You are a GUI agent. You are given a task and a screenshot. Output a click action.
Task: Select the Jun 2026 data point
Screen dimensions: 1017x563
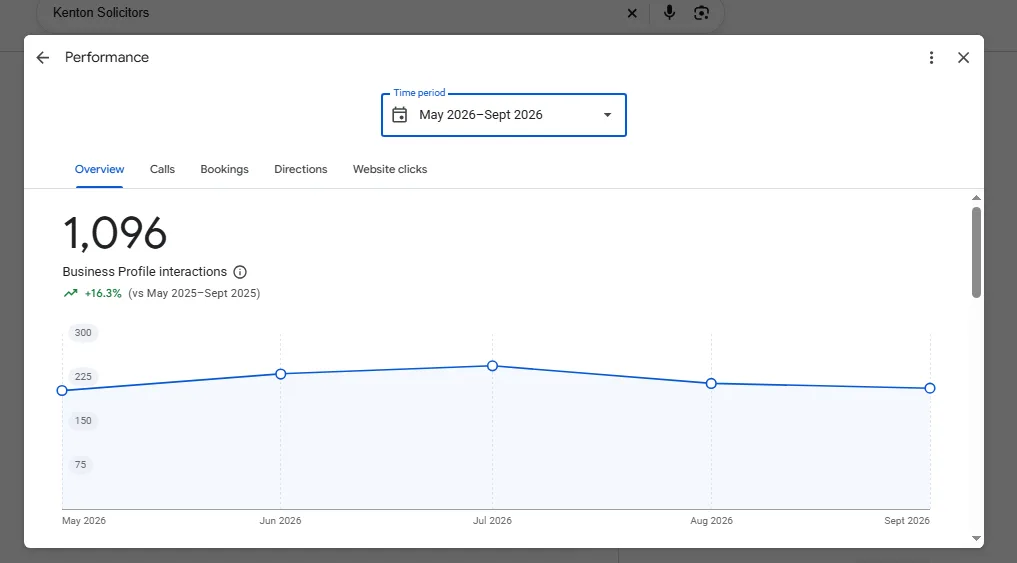pos(281,374)
